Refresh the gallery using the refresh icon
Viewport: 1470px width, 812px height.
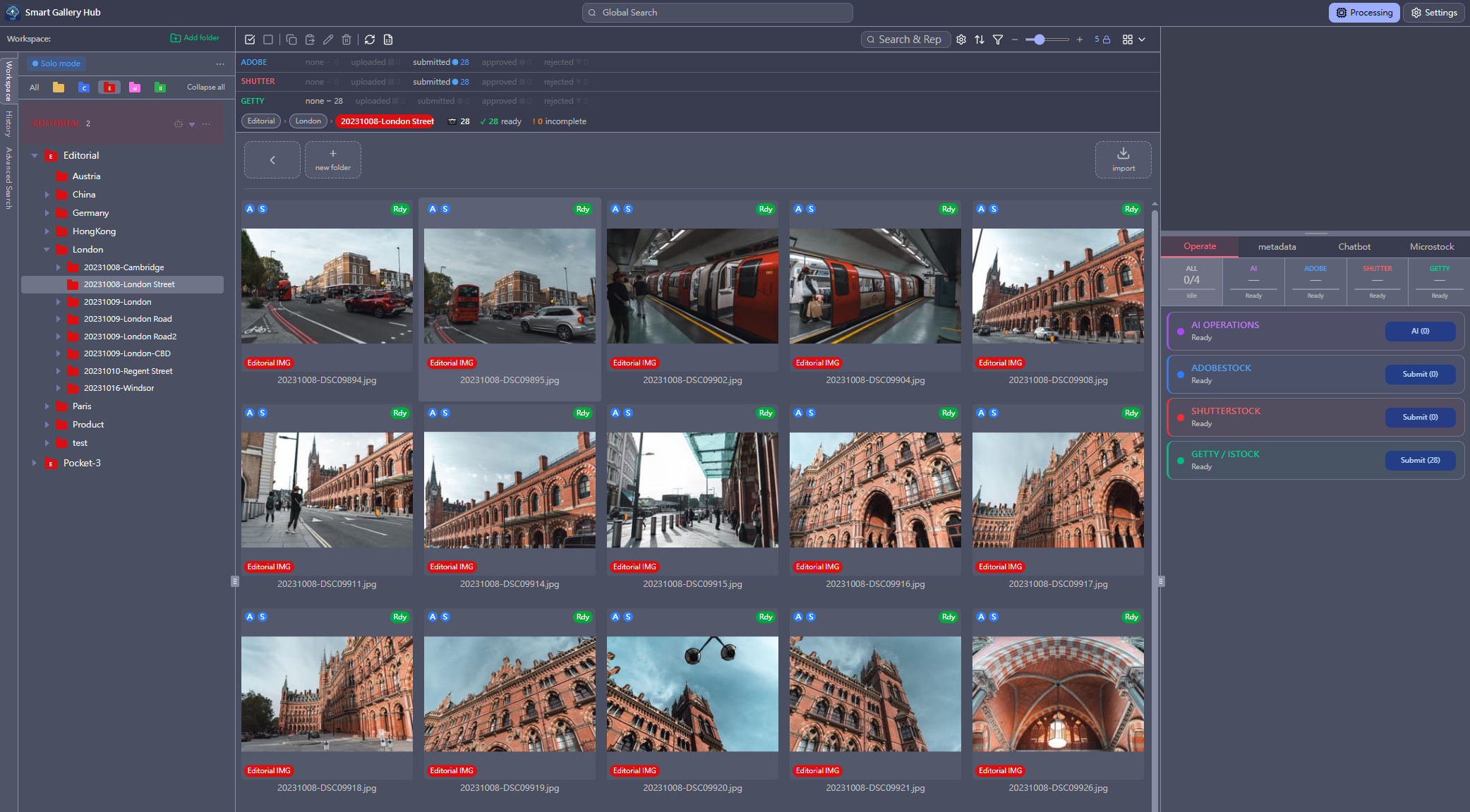370,40
